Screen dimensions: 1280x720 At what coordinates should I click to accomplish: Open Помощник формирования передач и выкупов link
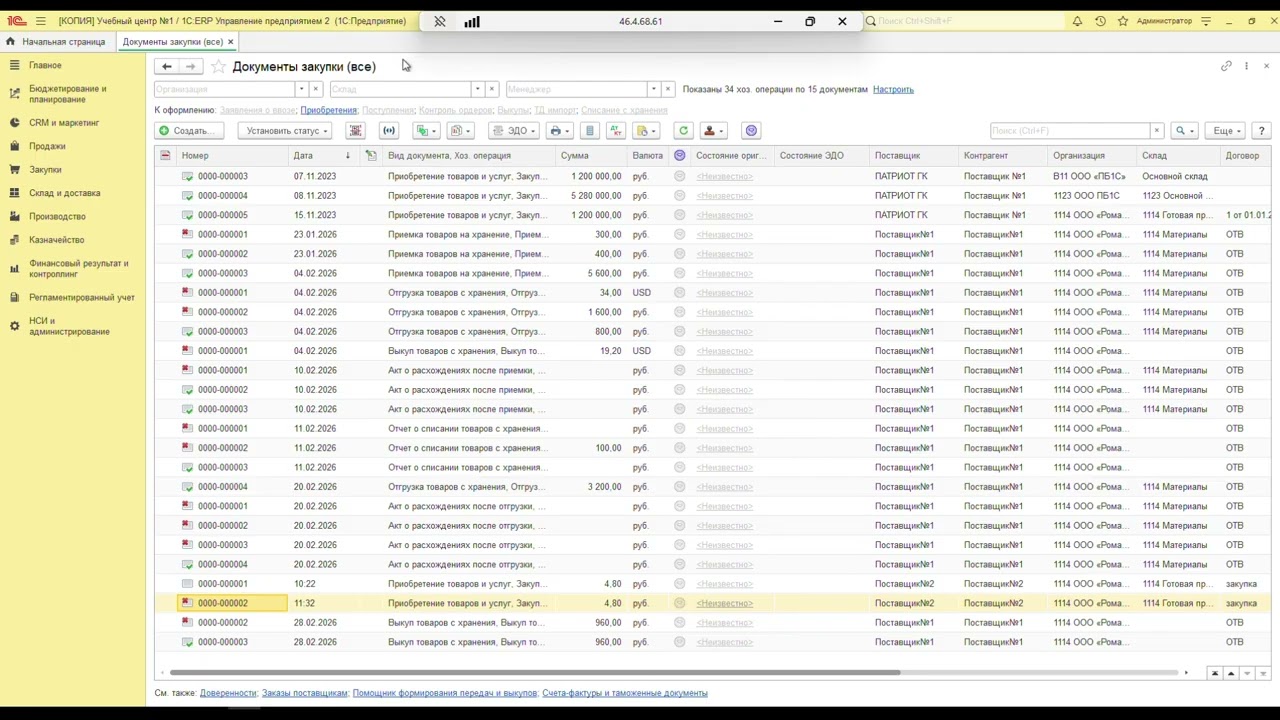point(445,693)
